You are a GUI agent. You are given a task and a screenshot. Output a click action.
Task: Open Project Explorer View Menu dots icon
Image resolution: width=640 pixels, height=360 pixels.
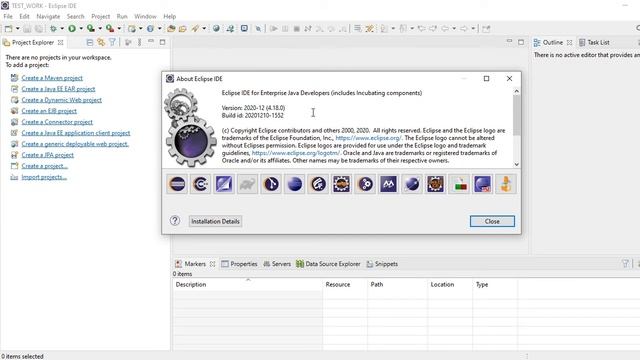pyautogui.click(x=139, y=42)
